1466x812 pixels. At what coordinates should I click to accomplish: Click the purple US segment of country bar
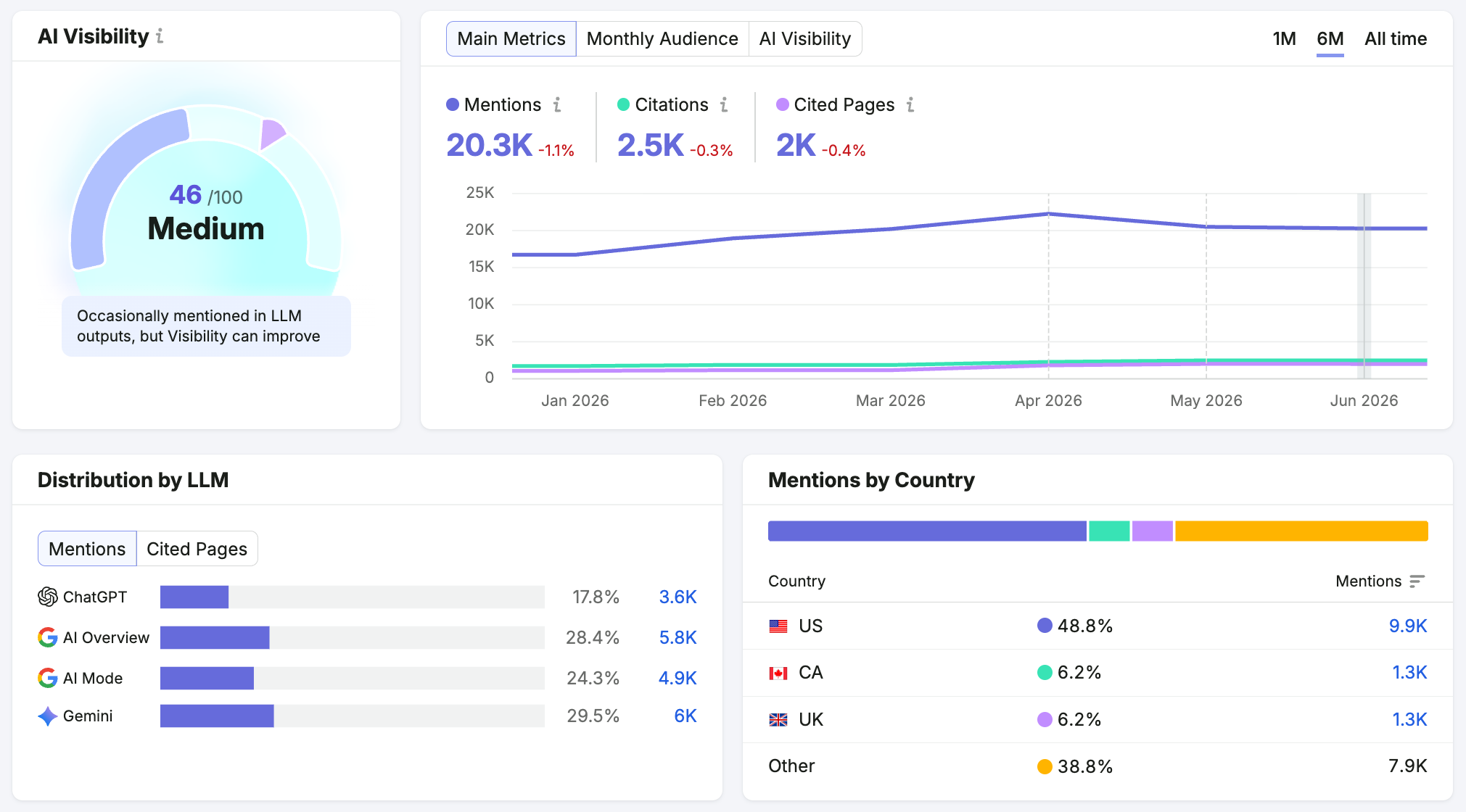tap(927, 531)
